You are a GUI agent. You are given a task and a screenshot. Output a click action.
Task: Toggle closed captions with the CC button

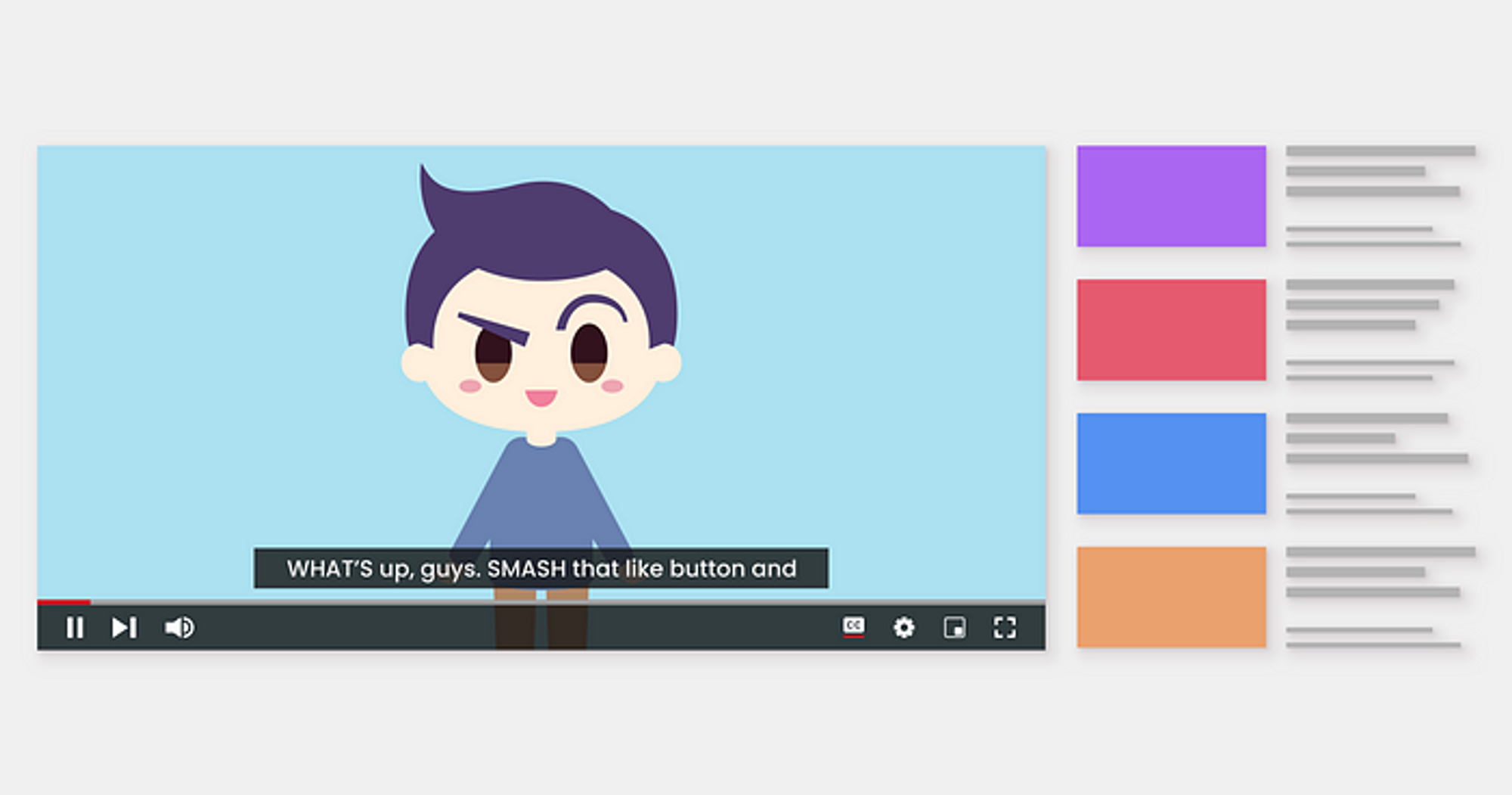(x=854, y=626)
